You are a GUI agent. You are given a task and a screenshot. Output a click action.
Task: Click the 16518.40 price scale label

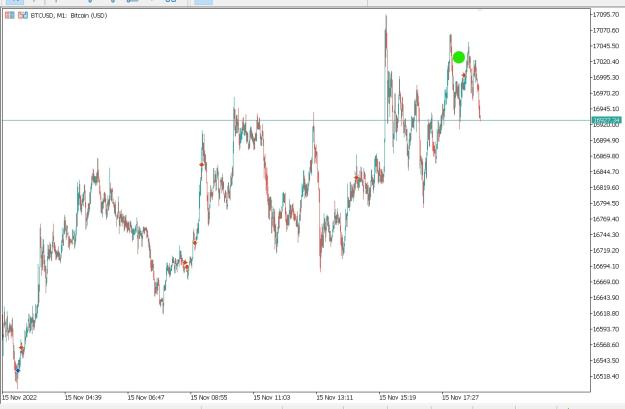(x=606, y=376)
